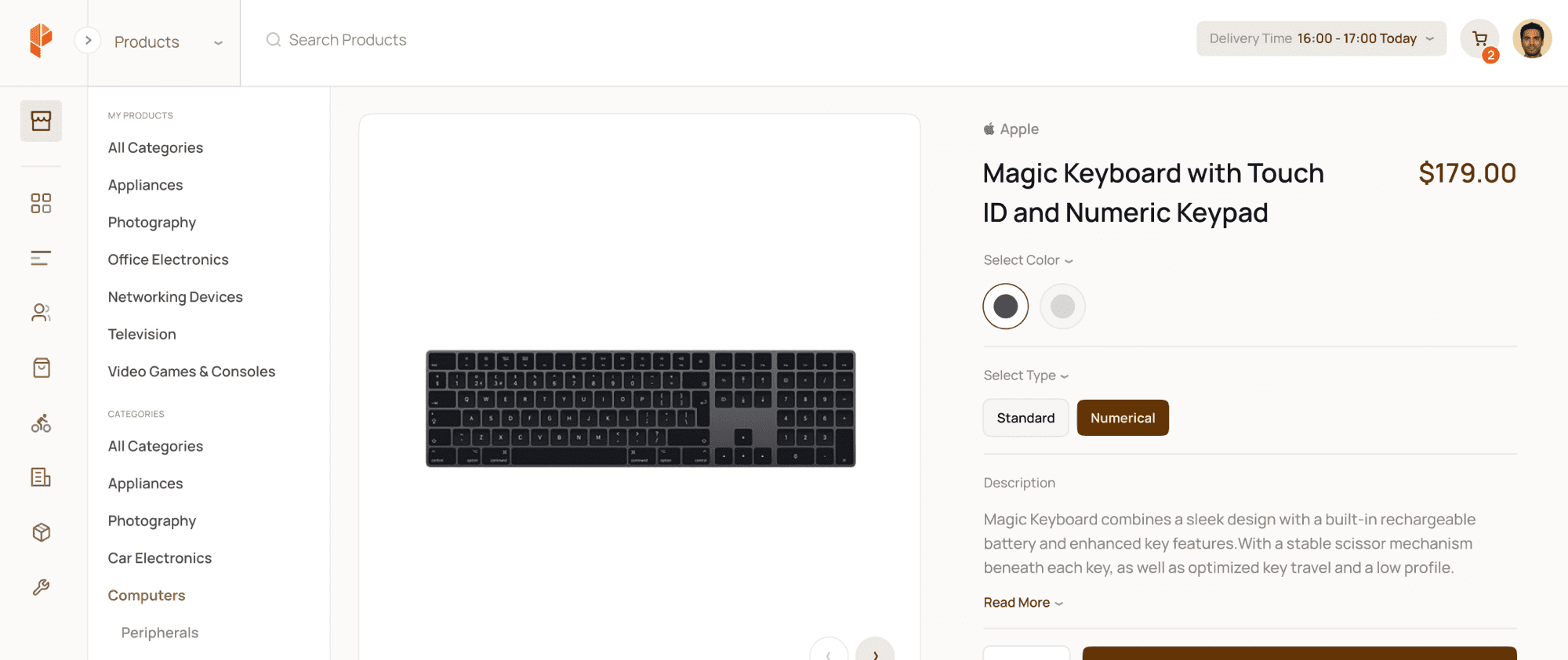1568x660 pixels.
Task: Click the orange app logo
Action: pos(41,40)
